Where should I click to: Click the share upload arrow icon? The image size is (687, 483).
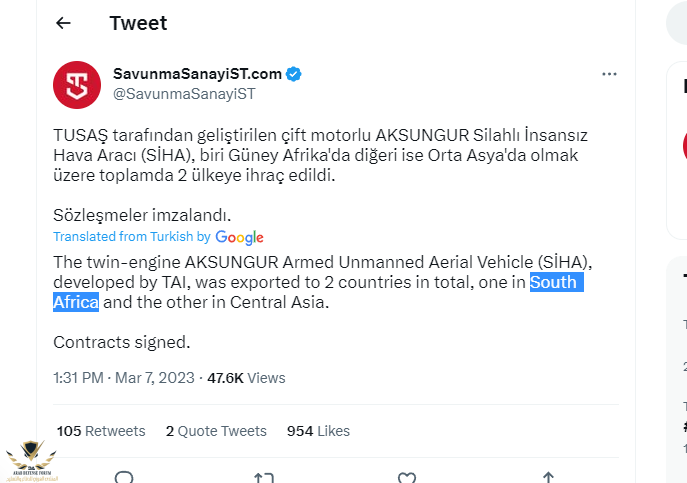point(548,478)
